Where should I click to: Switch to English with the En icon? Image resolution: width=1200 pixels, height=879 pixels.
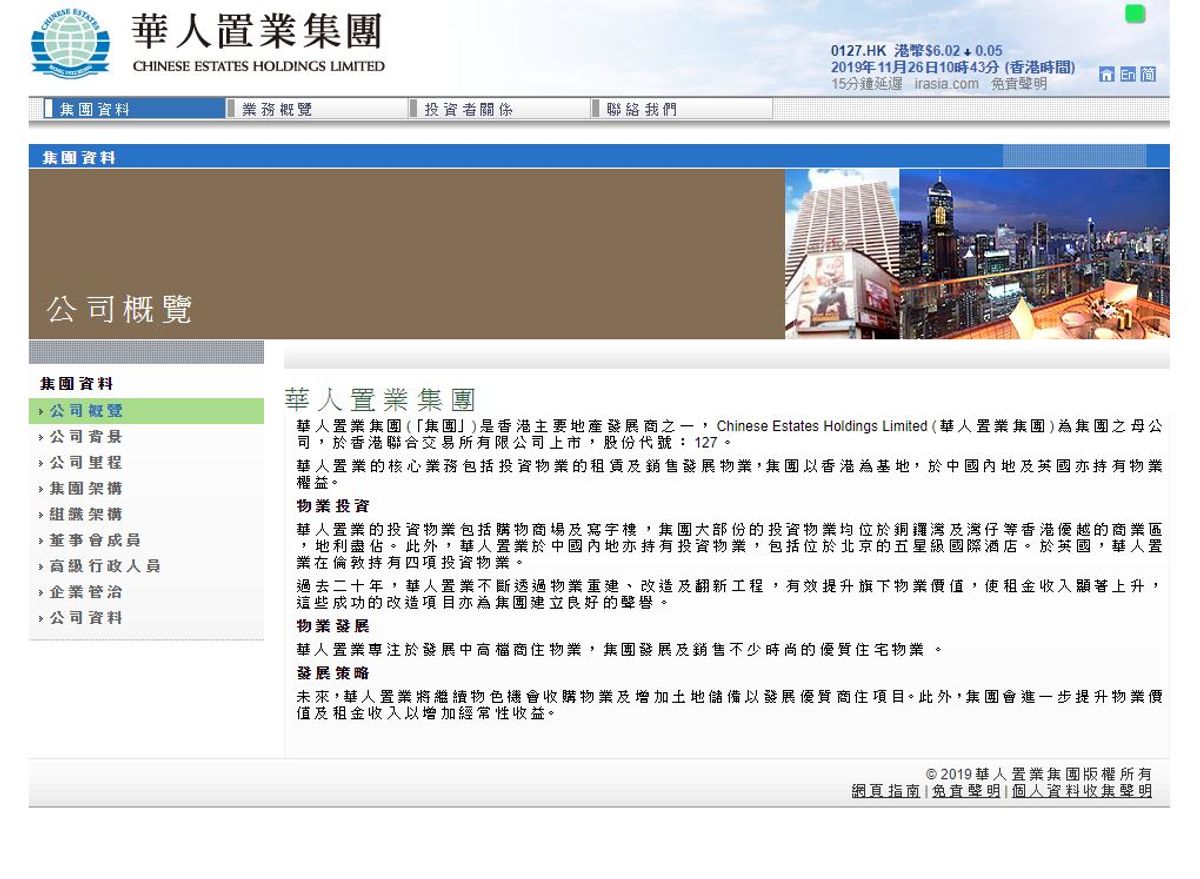point(1127,74)
